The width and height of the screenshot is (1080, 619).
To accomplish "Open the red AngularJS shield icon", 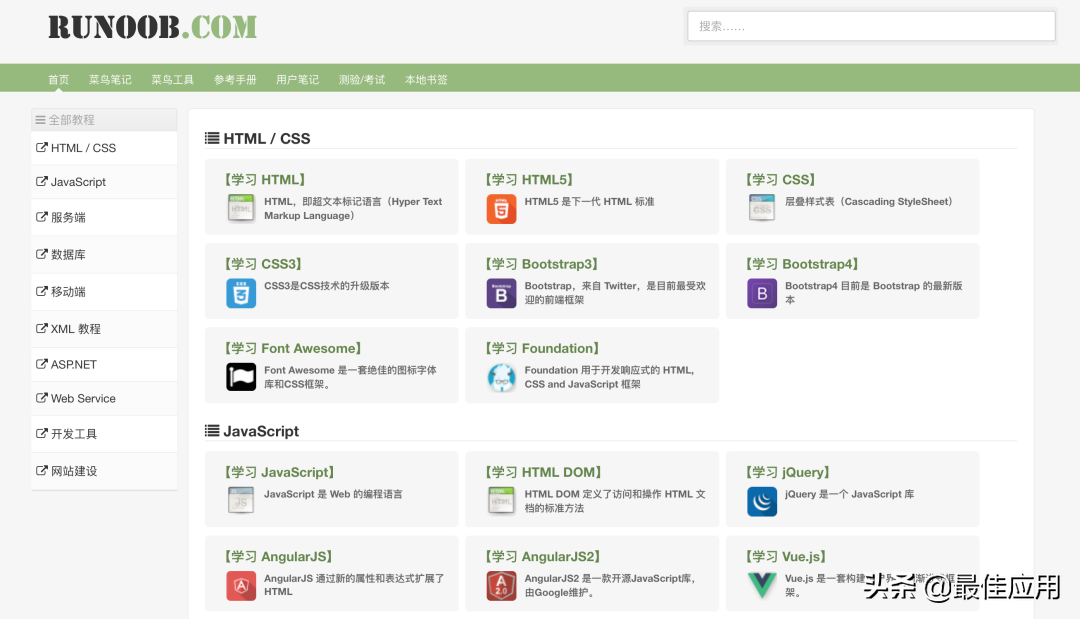I will coord(241,586).
